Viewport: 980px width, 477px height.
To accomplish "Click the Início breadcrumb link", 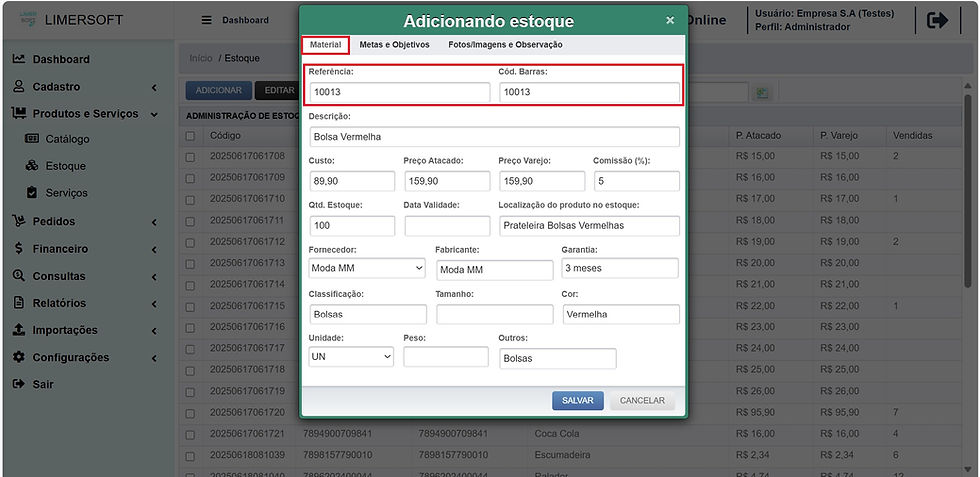I will coord(201,58).
